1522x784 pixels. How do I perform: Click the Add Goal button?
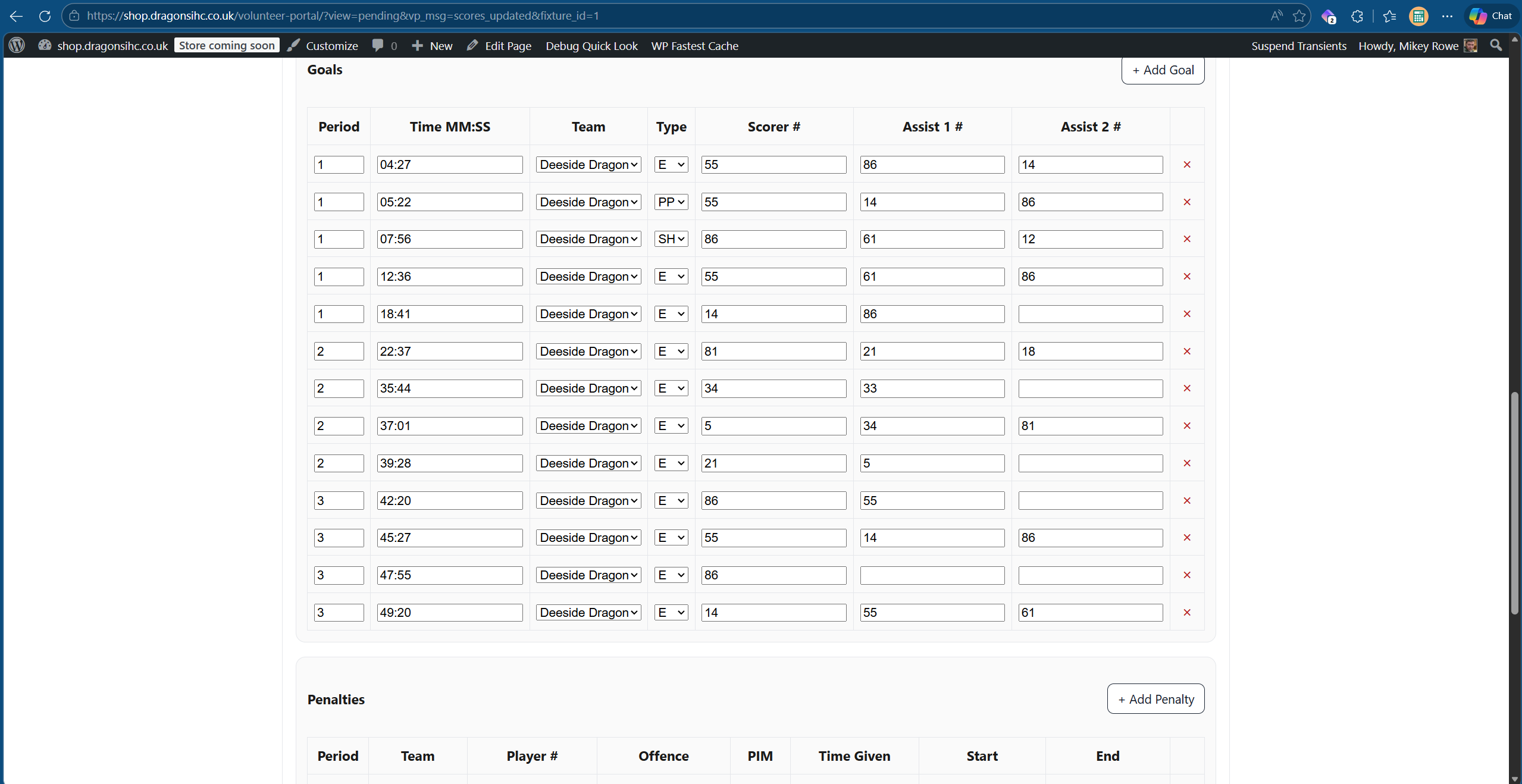[x=1161, y=70]
